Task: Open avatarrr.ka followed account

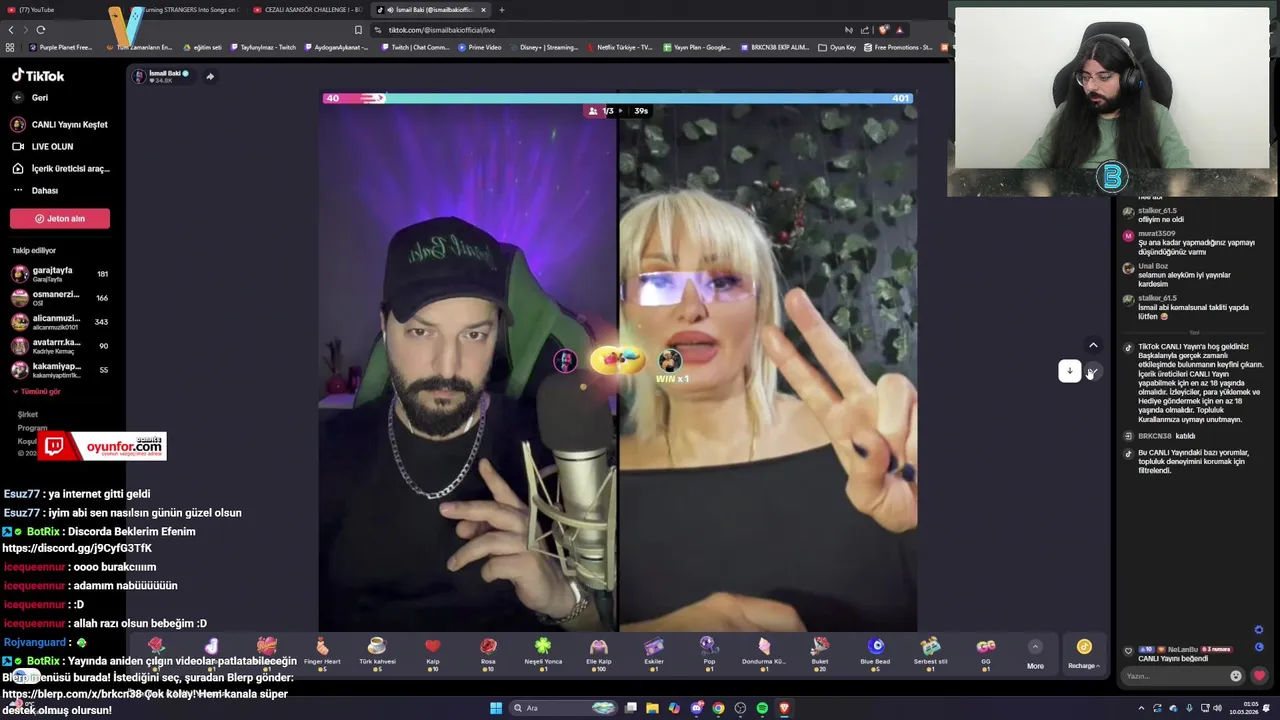Action: [x=60, y=346]
